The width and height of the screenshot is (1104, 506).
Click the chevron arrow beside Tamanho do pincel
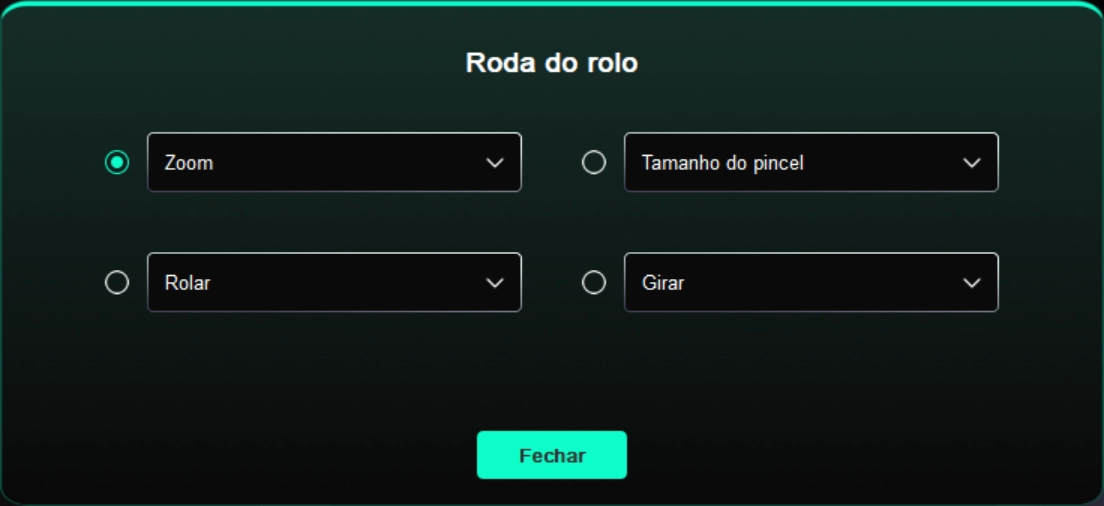[x=971, y=163]
